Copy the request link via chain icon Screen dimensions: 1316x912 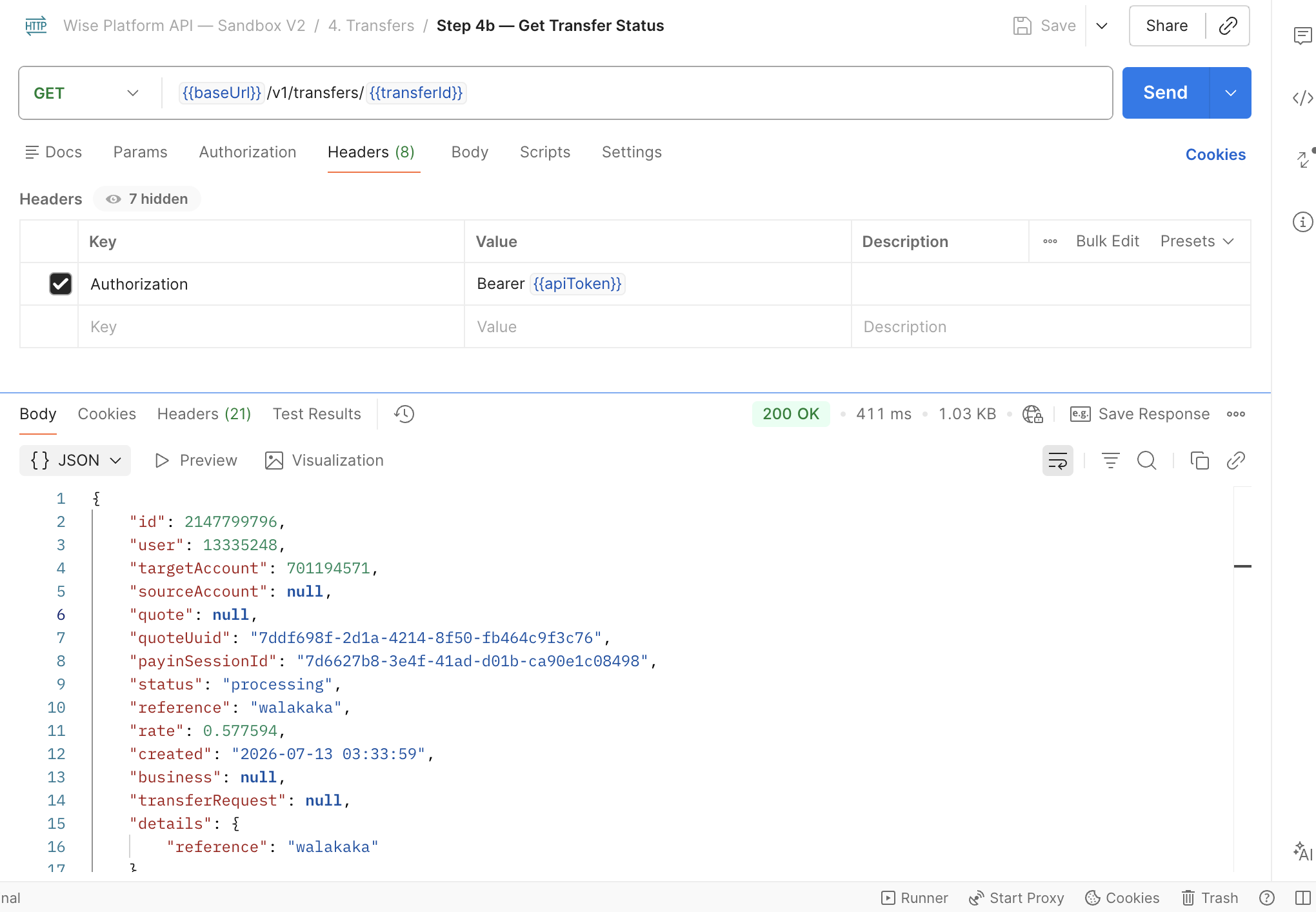(x=1228, y=26)
